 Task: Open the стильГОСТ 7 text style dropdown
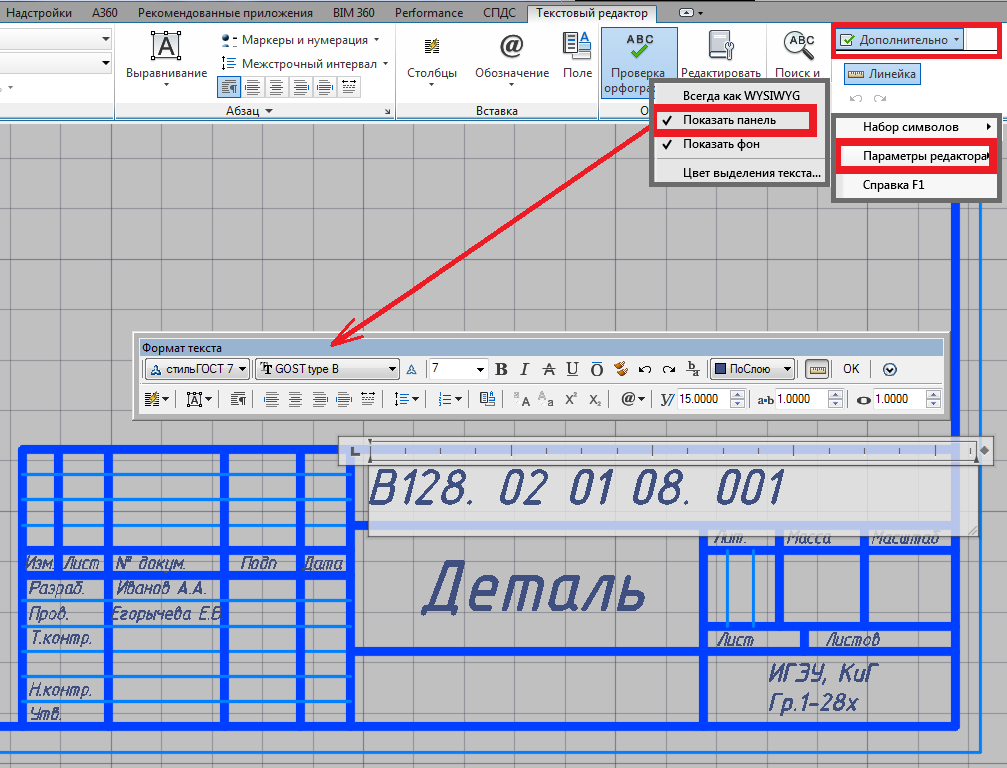pos(197,369)
